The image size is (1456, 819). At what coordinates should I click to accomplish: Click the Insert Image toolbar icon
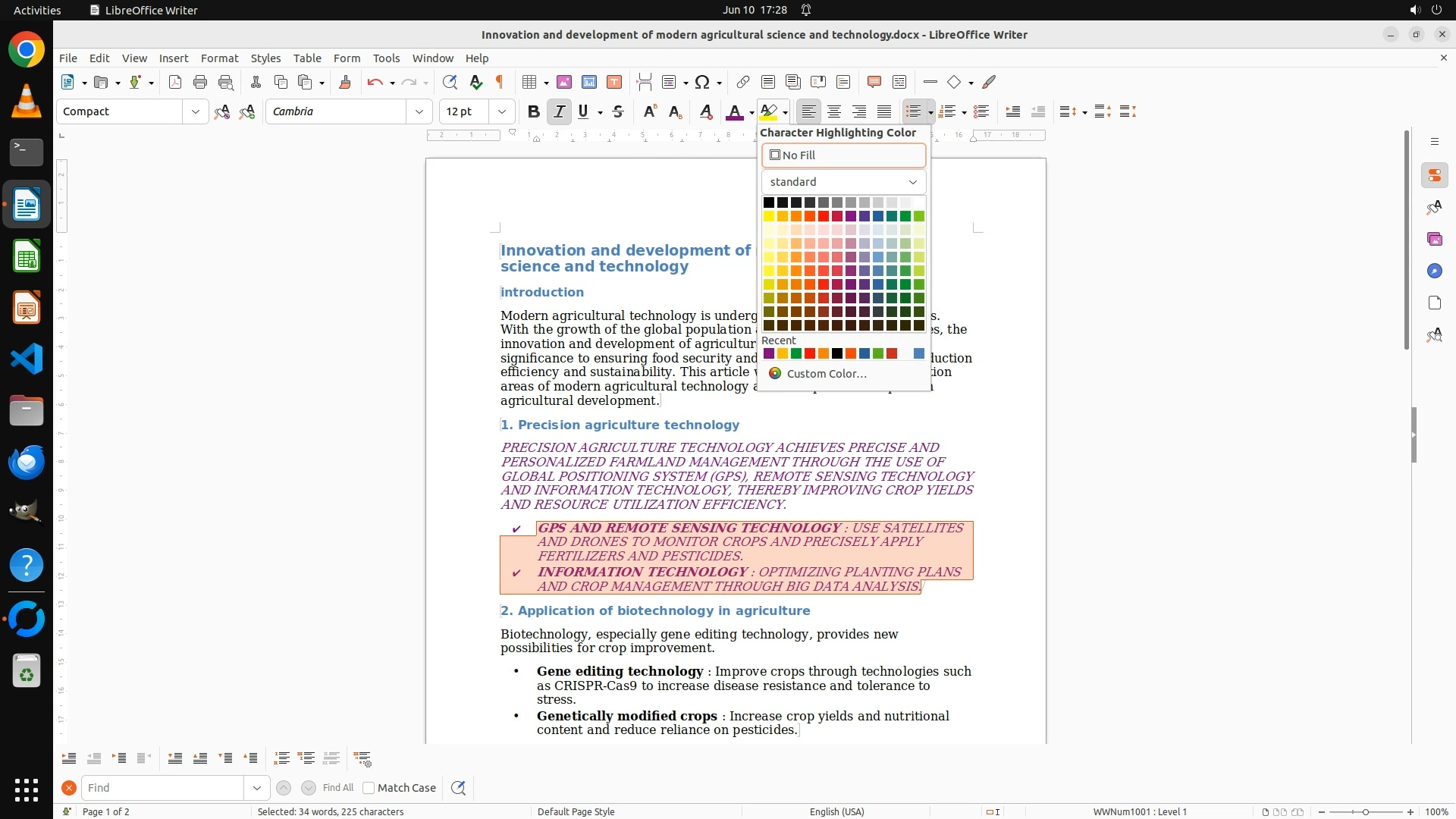click(x=564, y=82)
